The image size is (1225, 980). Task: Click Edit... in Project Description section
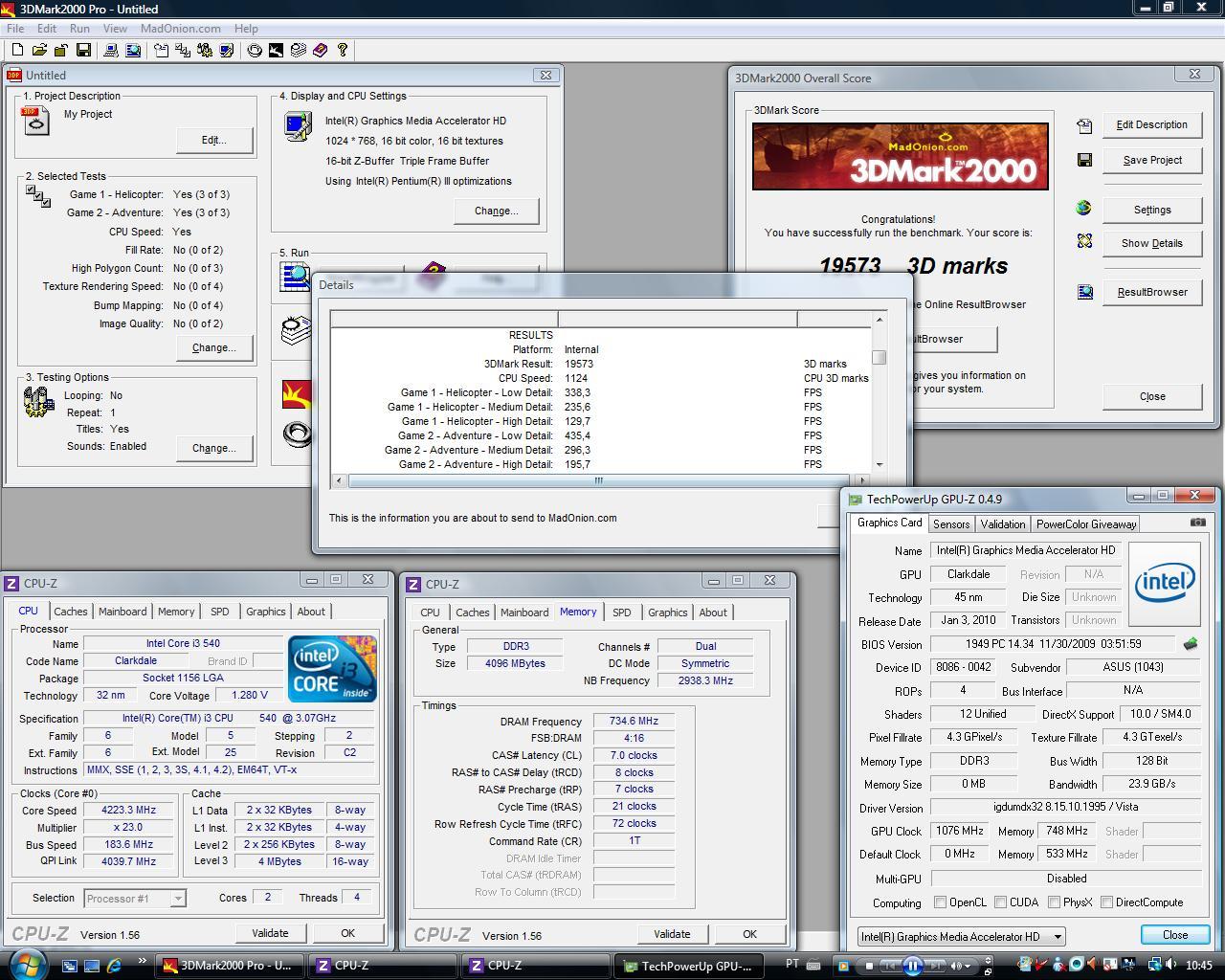[213, 140]
